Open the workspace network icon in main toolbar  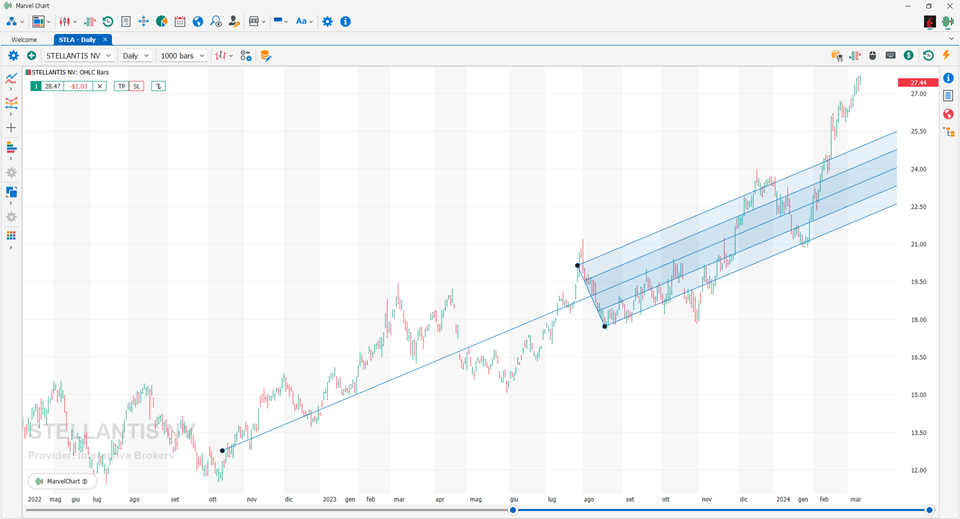(x=12, y=21)
